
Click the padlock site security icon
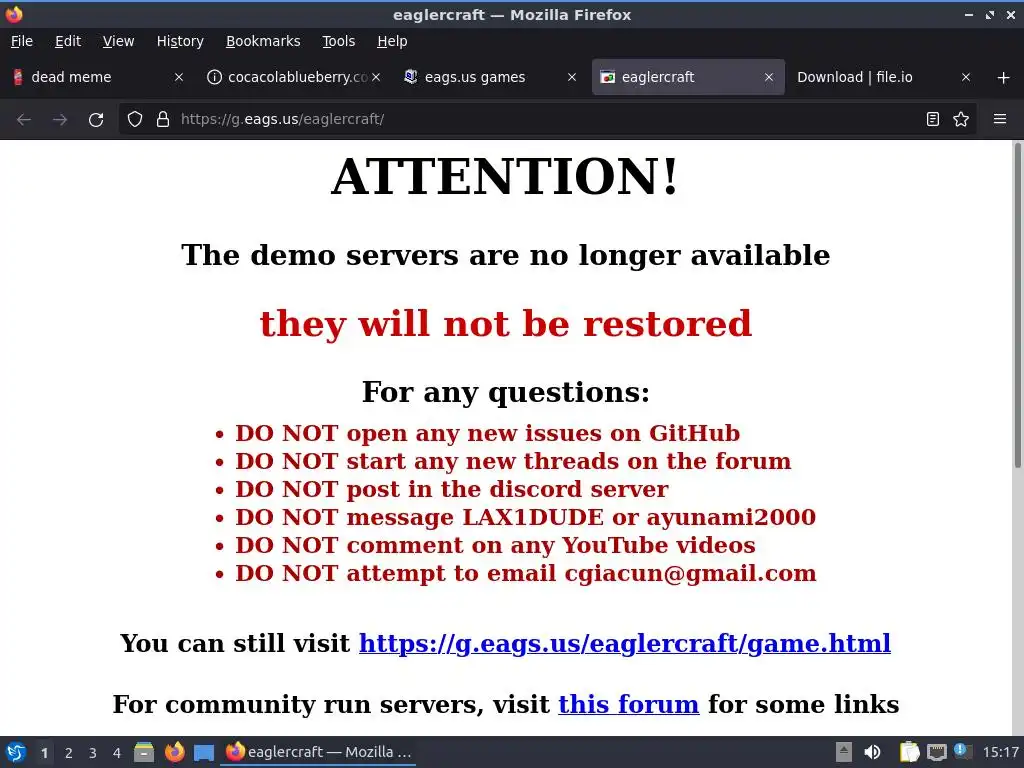click(163, 119)
